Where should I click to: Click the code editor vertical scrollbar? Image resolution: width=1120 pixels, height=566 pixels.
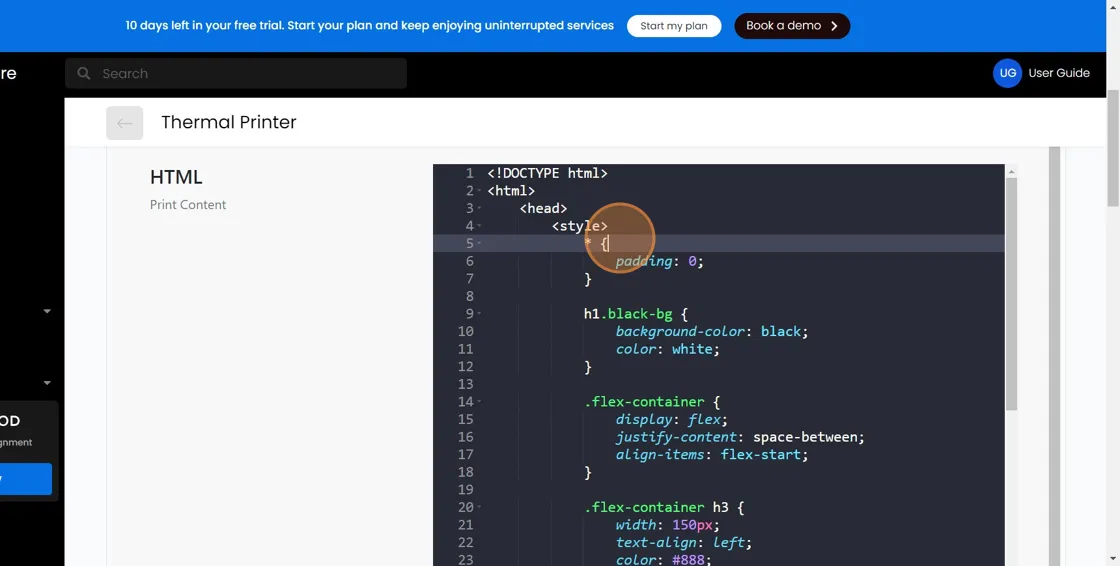coord(1011,293)
